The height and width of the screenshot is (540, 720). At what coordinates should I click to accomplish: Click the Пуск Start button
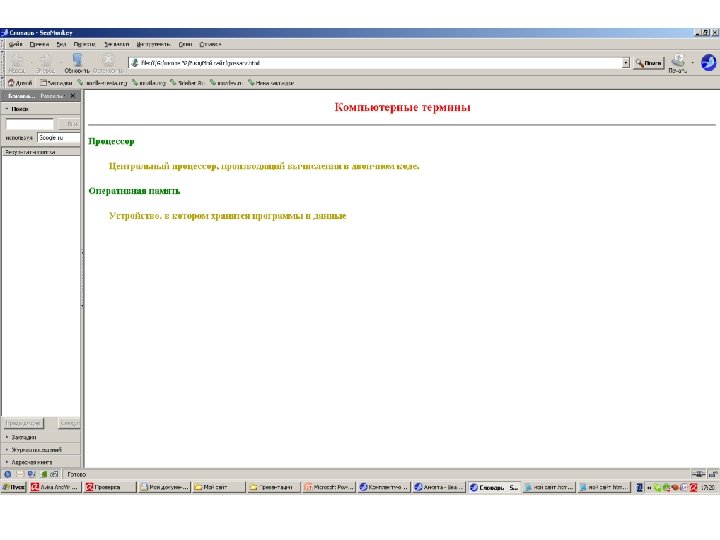(13, 487)
